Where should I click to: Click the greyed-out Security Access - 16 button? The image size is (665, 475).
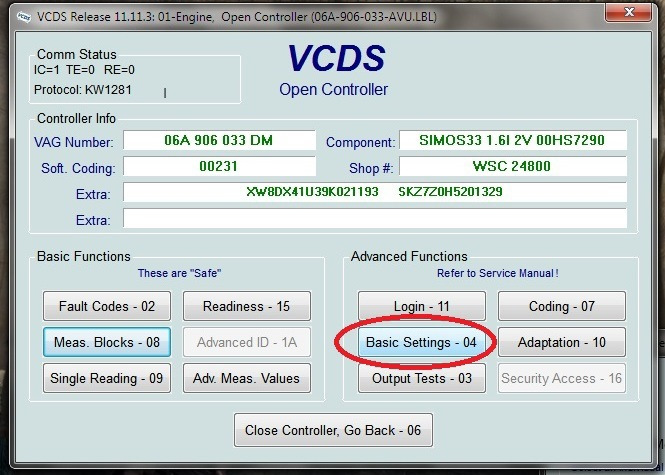point(562,378)
